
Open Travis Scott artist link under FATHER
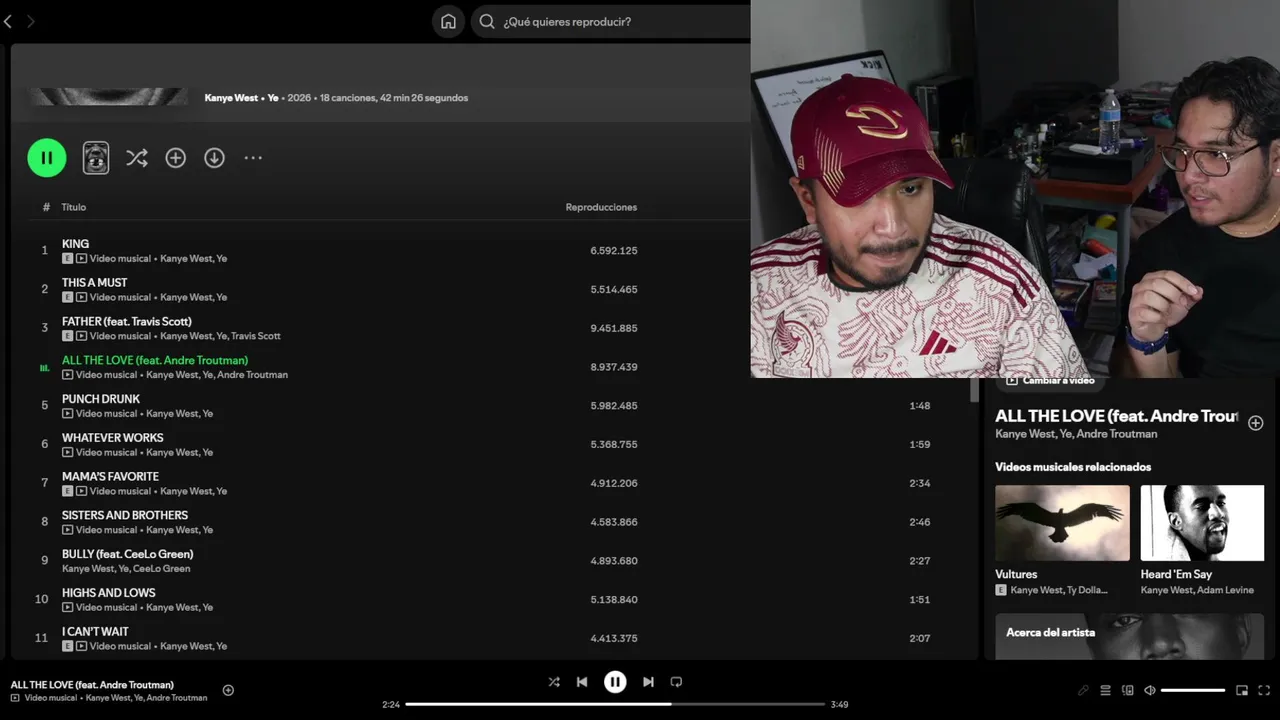tap(256, 336)
